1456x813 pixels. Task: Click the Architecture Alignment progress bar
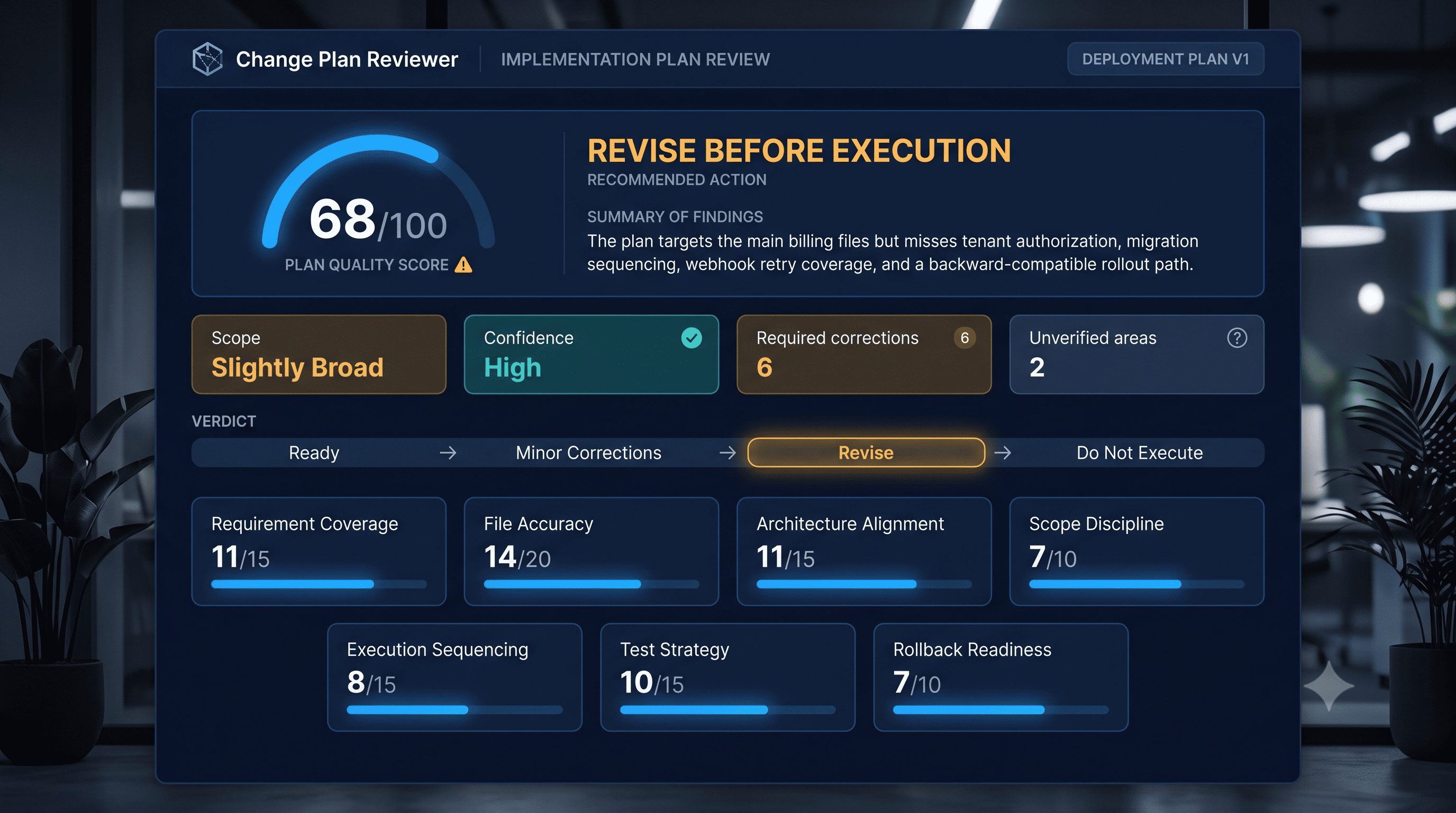click(863, 584)
